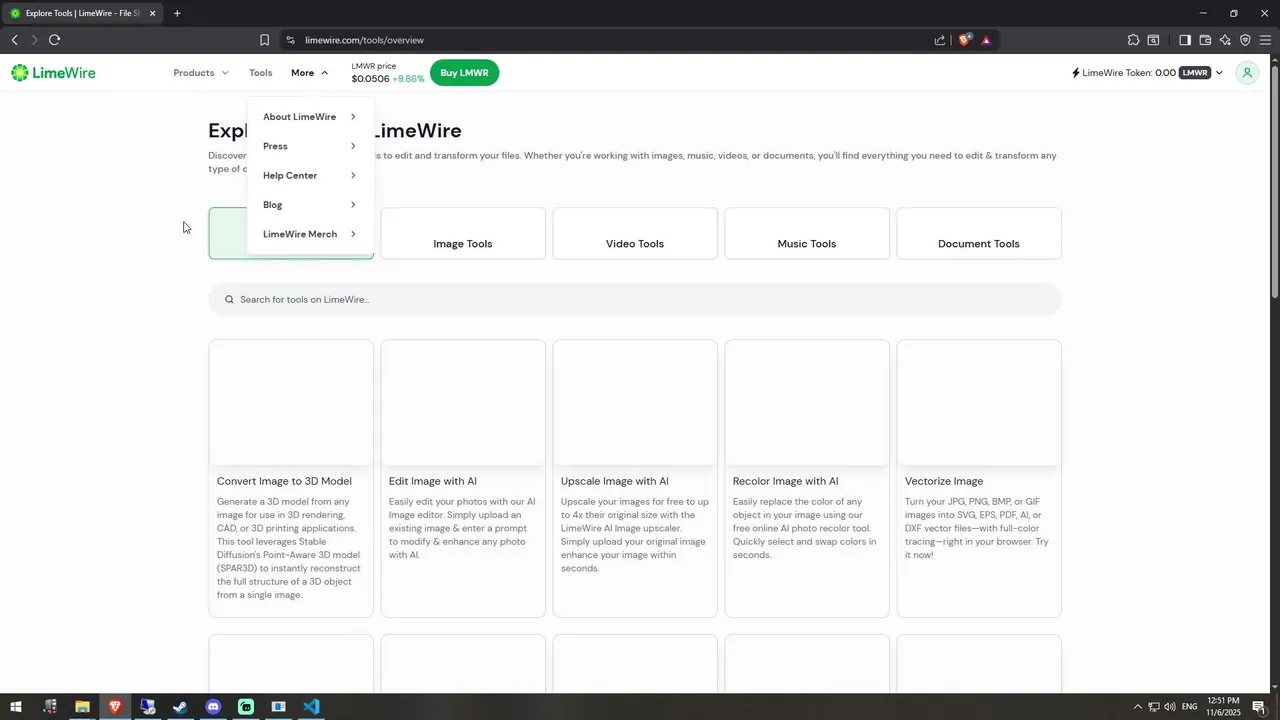Open the Brave Wallet icon

coord(1205,40)
